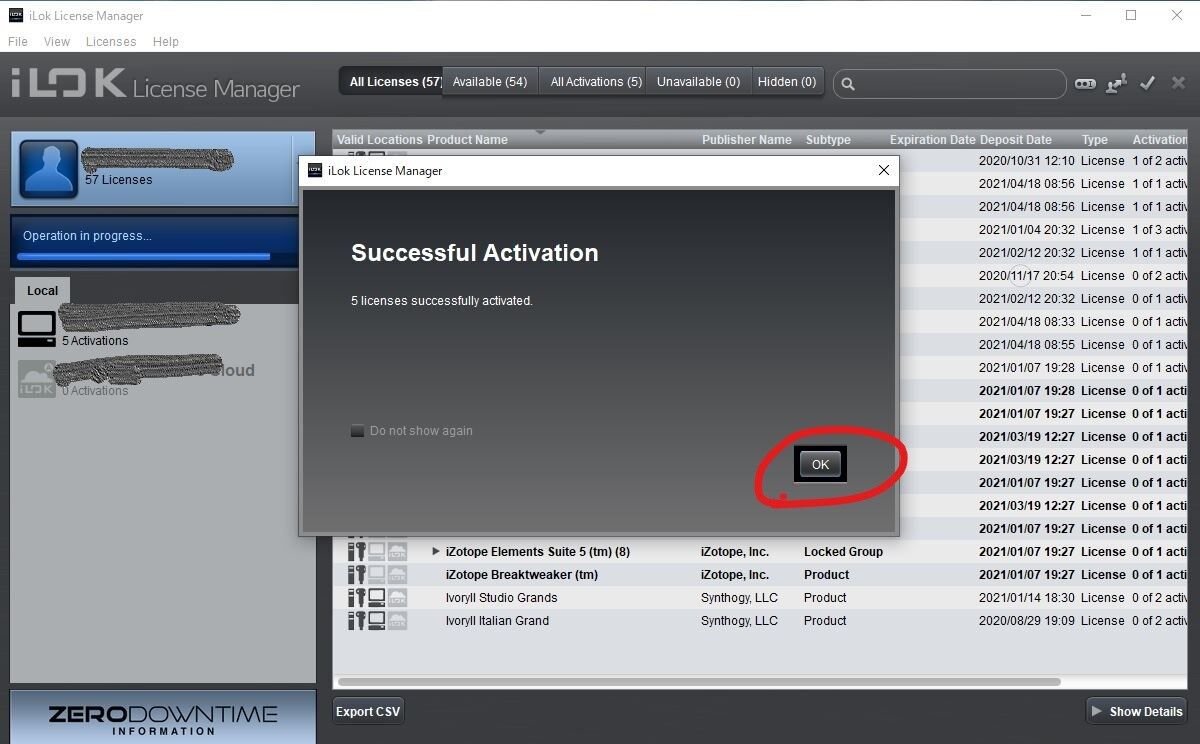Sort by the Valid Locations column header
The height and width of the screenshot is (744, 1200).
379,140
